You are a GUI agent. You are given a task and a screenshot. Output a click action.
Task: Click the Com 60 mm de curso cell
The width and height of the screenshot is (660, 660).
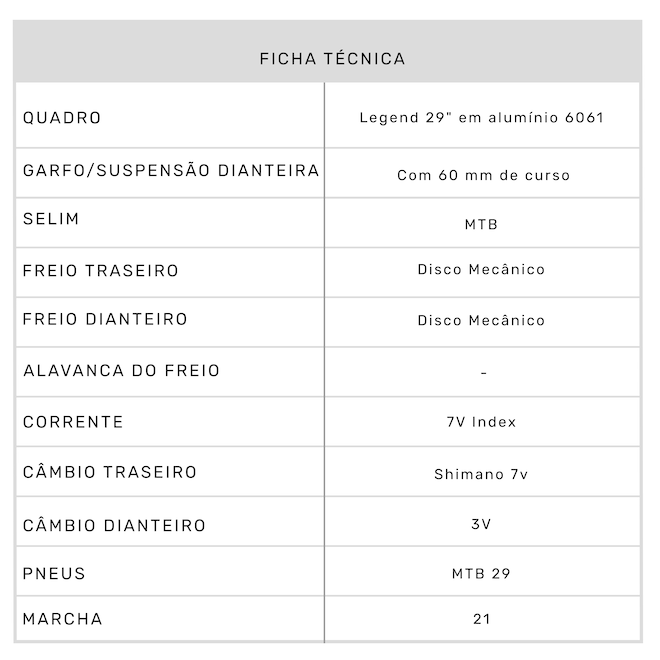click(x=483, y=175)
